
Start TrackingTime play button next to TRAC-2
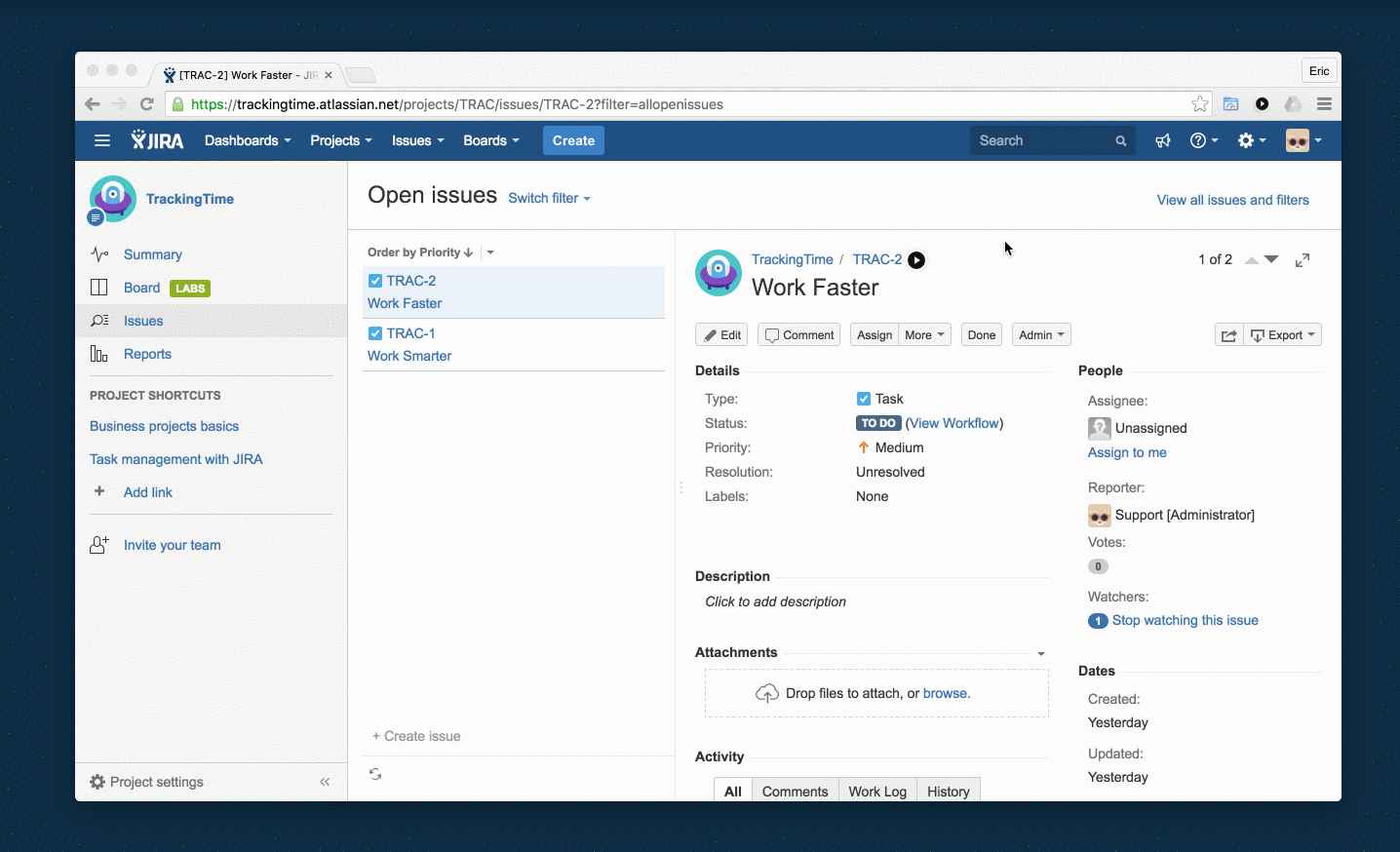tap(916, 259)
